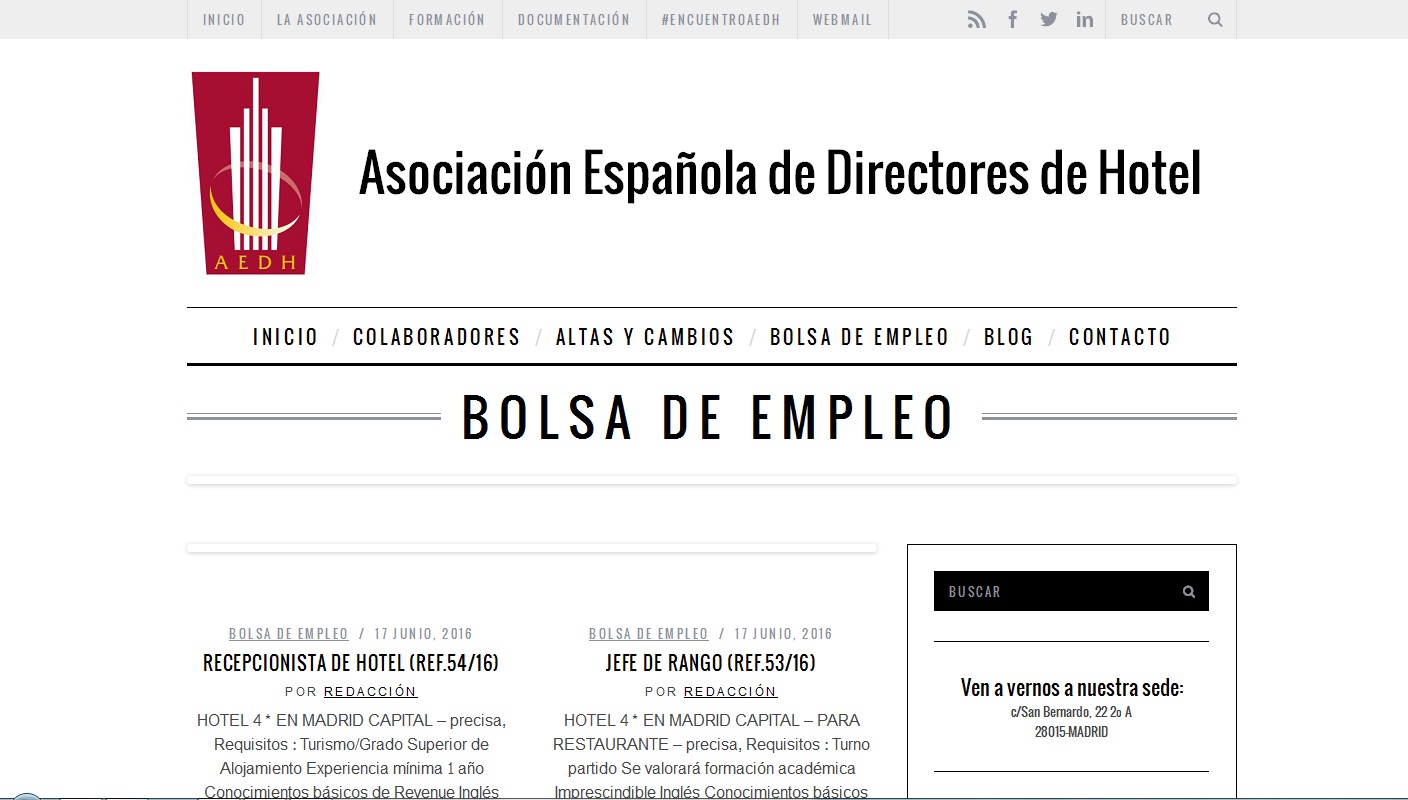Open Documentación in the top menu

(574, 20)
